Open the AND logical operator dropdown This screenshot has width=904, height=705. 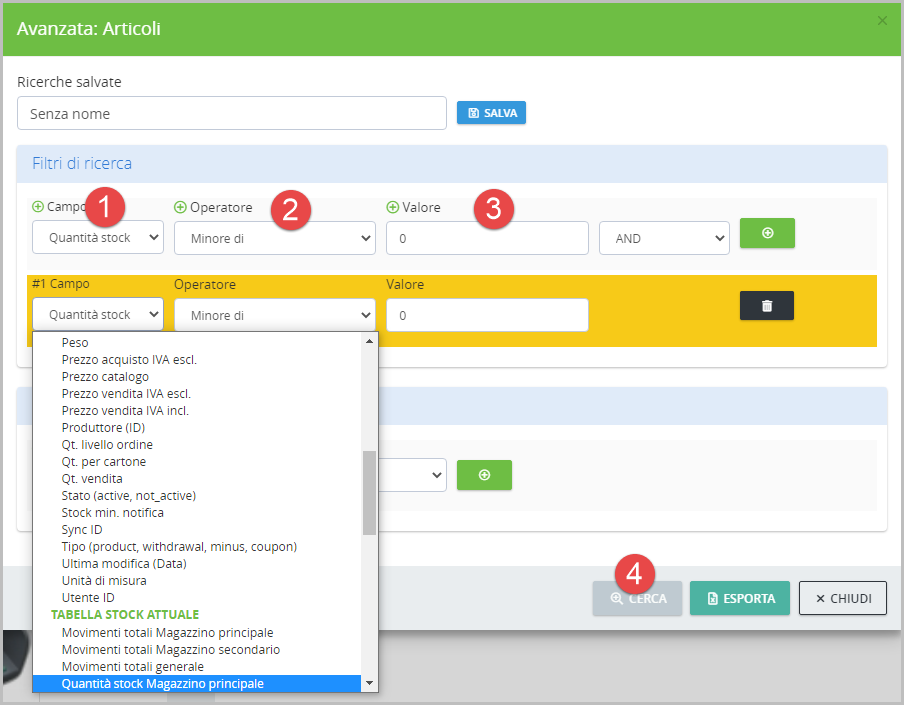click(x=664, y=239)
